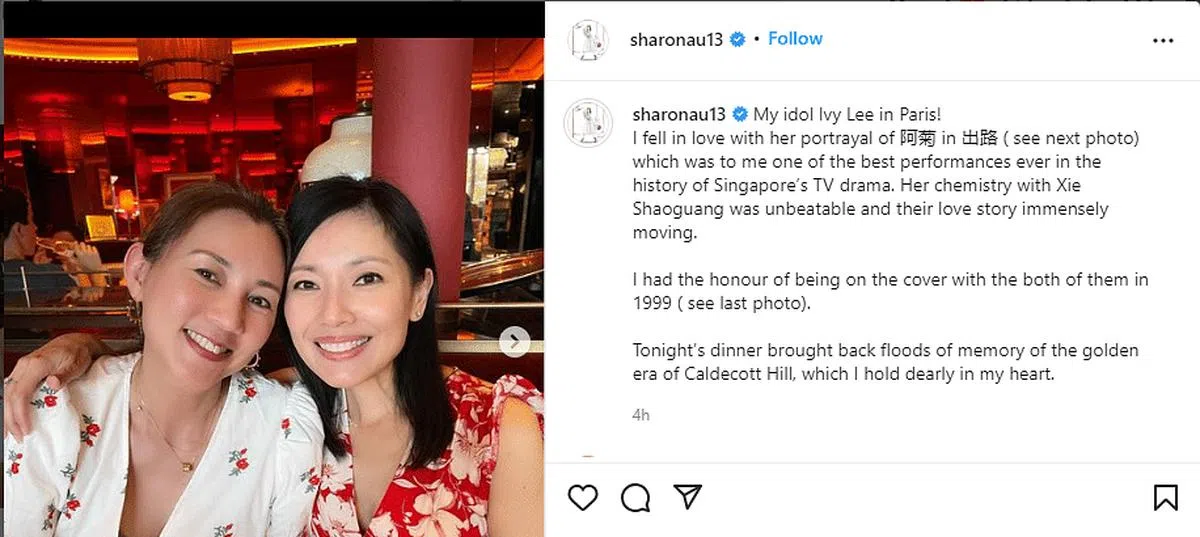This screenshot has height=537, width=1200.
Task: Click the verified badge in the post header
Action: point(738,40)
